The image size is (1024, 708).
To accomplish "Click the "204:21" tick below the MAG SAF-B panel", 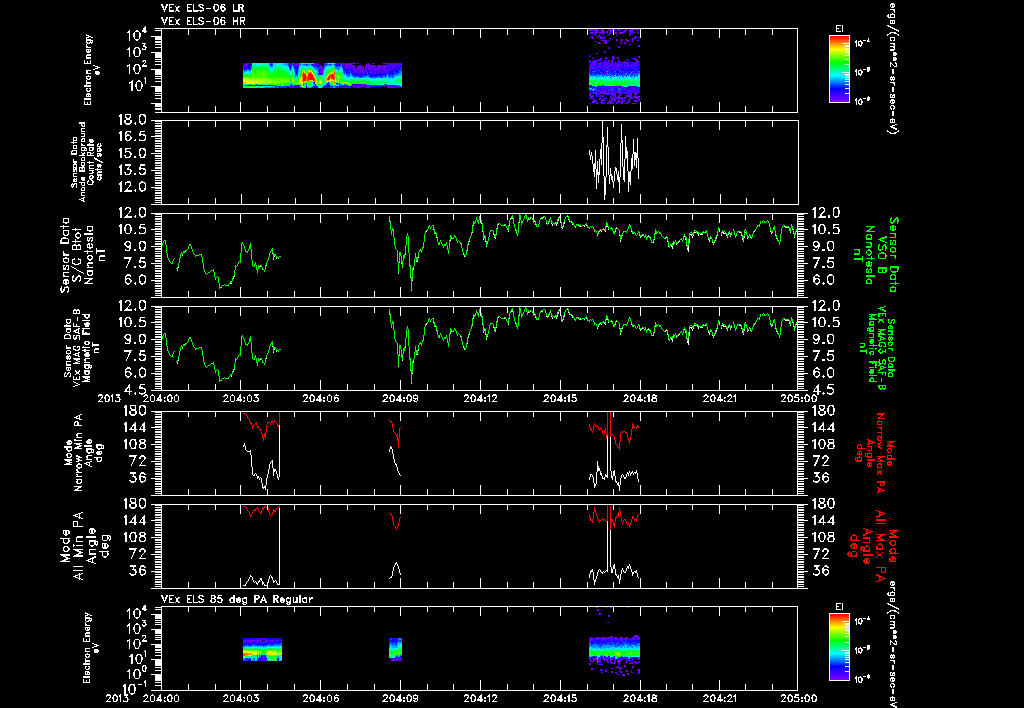I will [x=720, y=398].
